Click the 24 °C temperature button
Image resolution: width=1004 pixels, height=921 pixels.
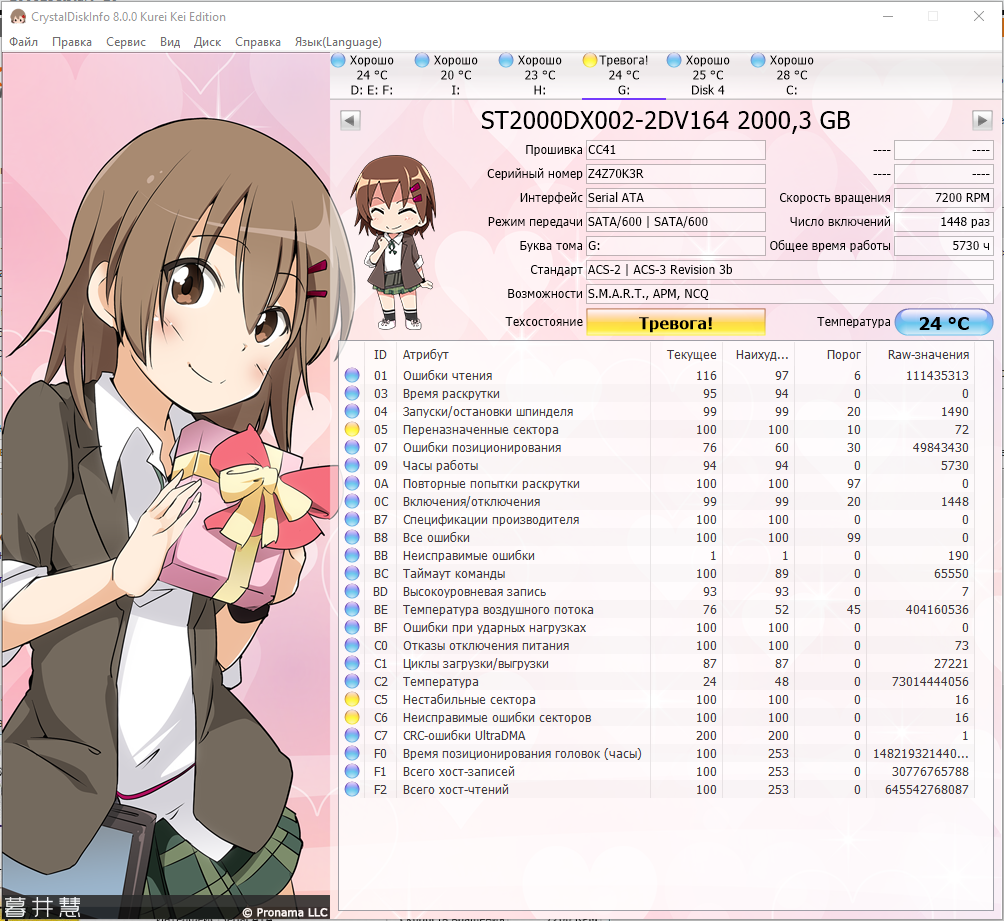click(x=944, y=322)
